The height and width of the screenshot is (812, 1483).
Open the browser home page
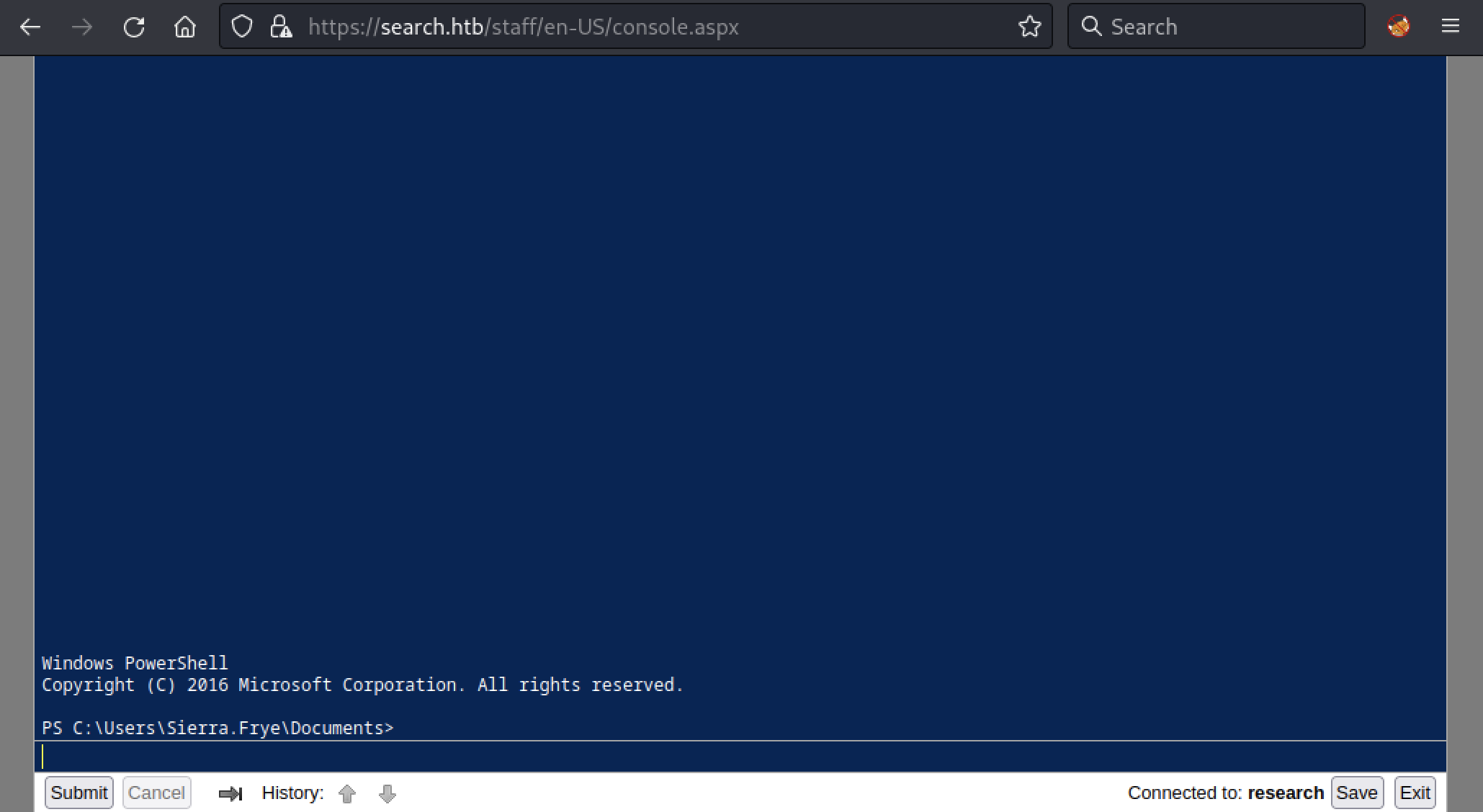[x=185, y=27]
